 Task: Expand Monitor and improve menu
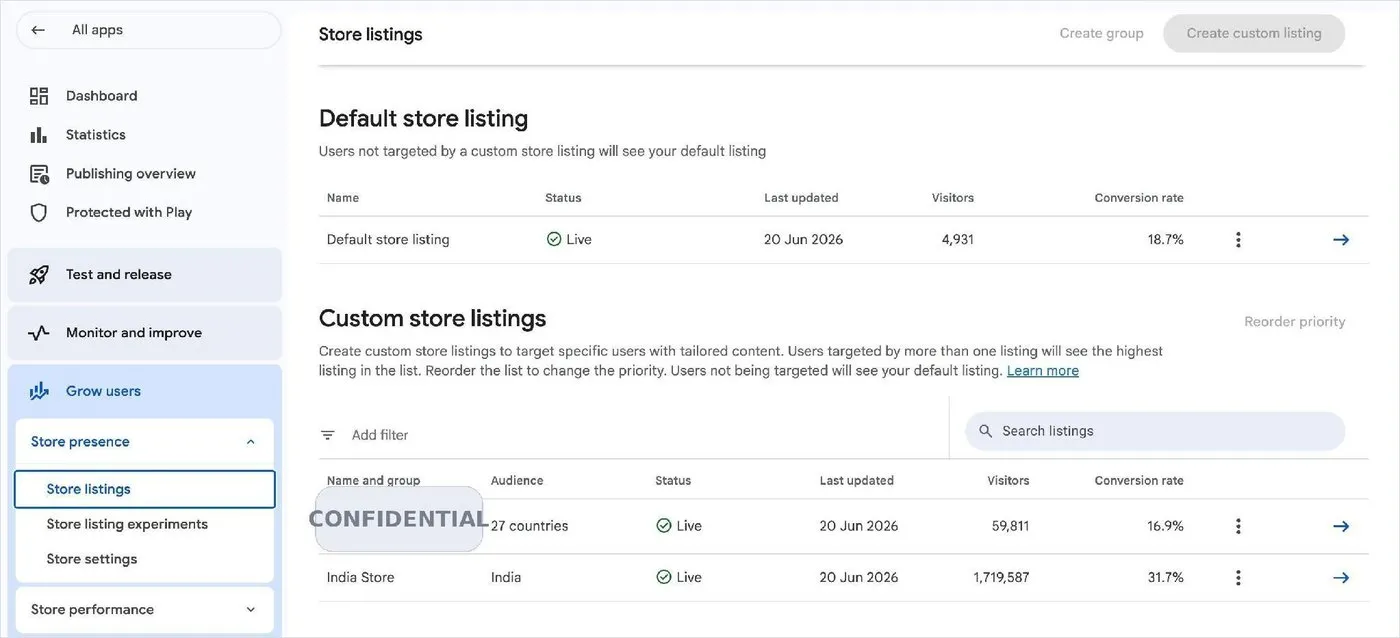point(145,333)
